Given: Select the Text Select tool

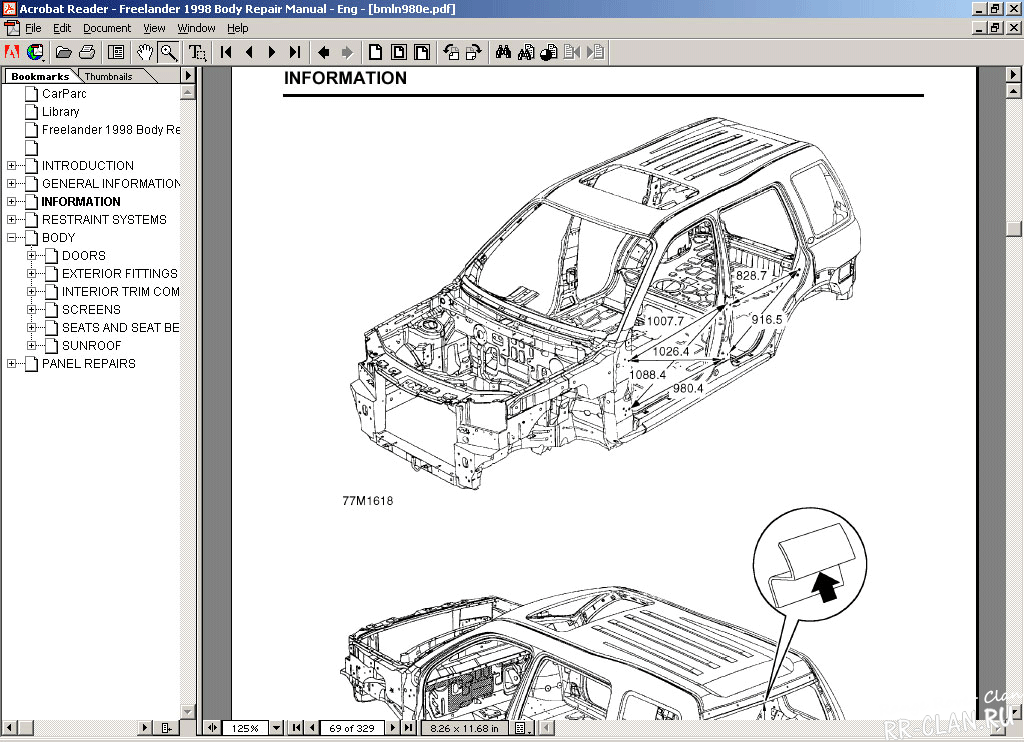Looking at the screenshot, I should (198, 52).
